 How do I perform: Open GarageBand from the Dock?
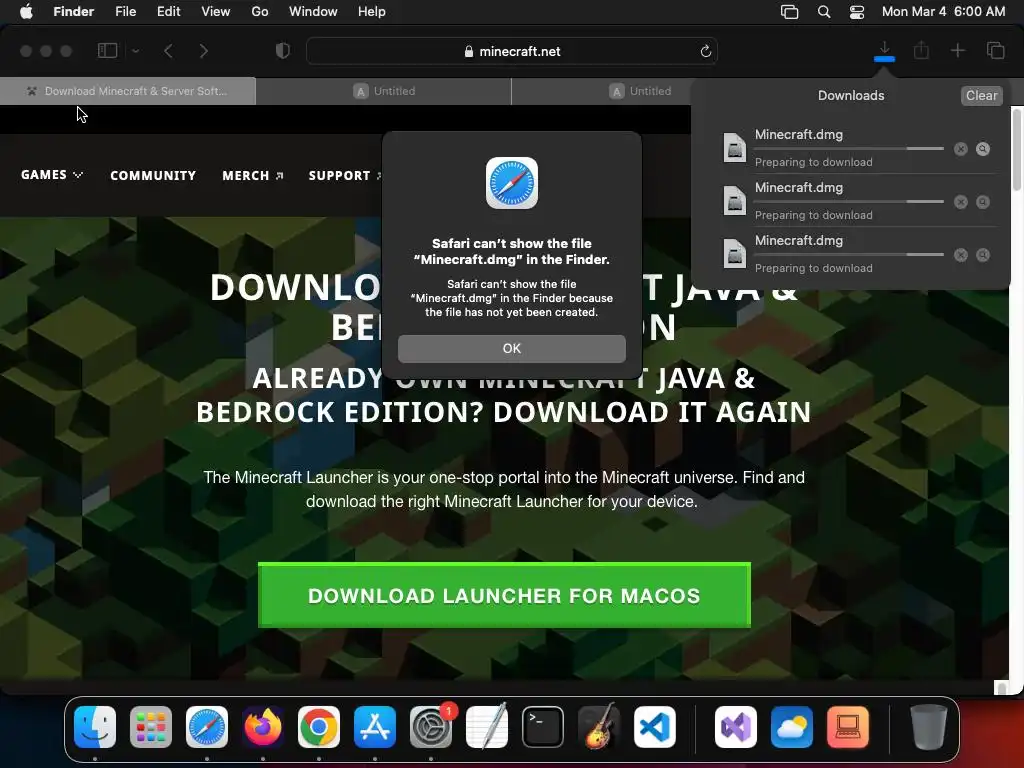[x=598, y=727]
